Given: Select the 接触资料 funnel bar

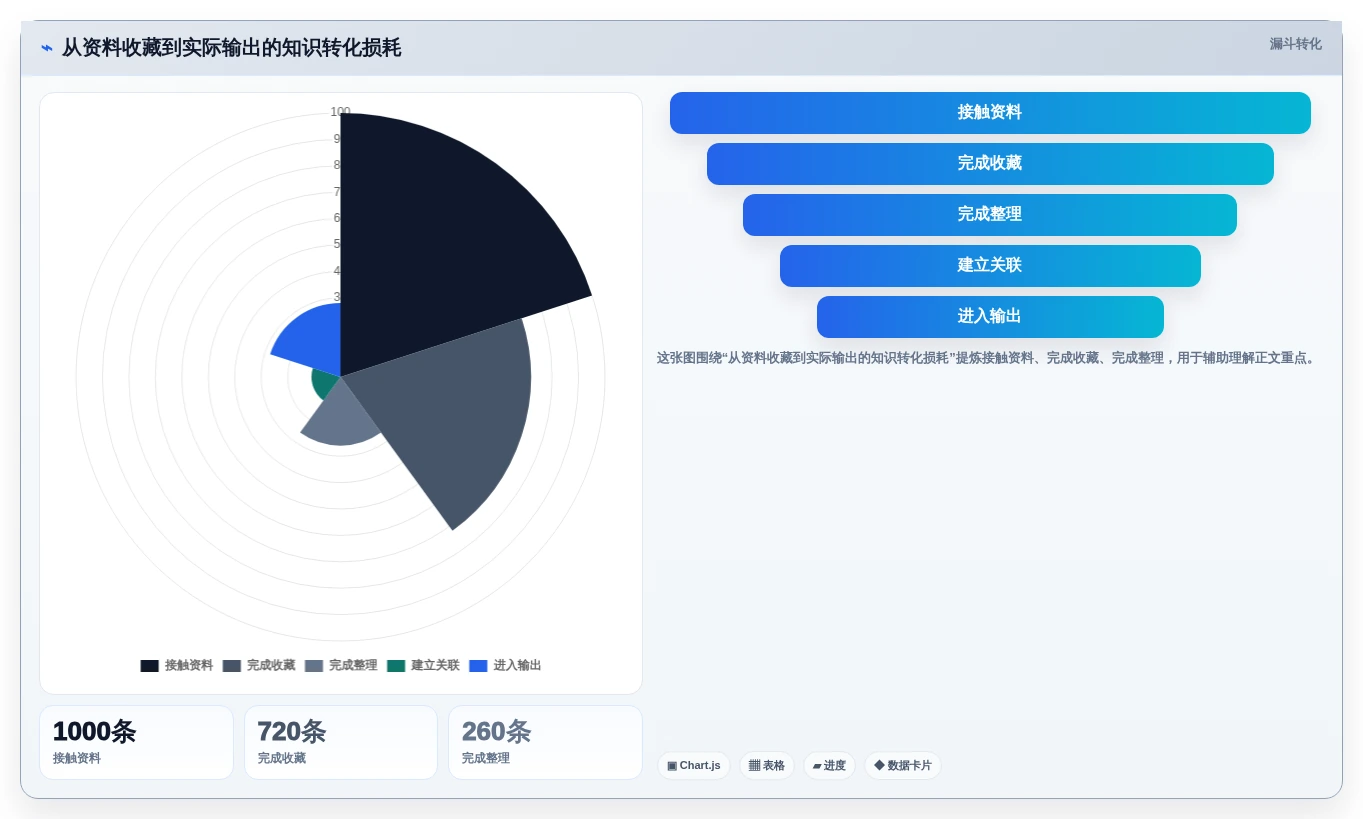Looking at the screenshot, I should click(990, 113).
